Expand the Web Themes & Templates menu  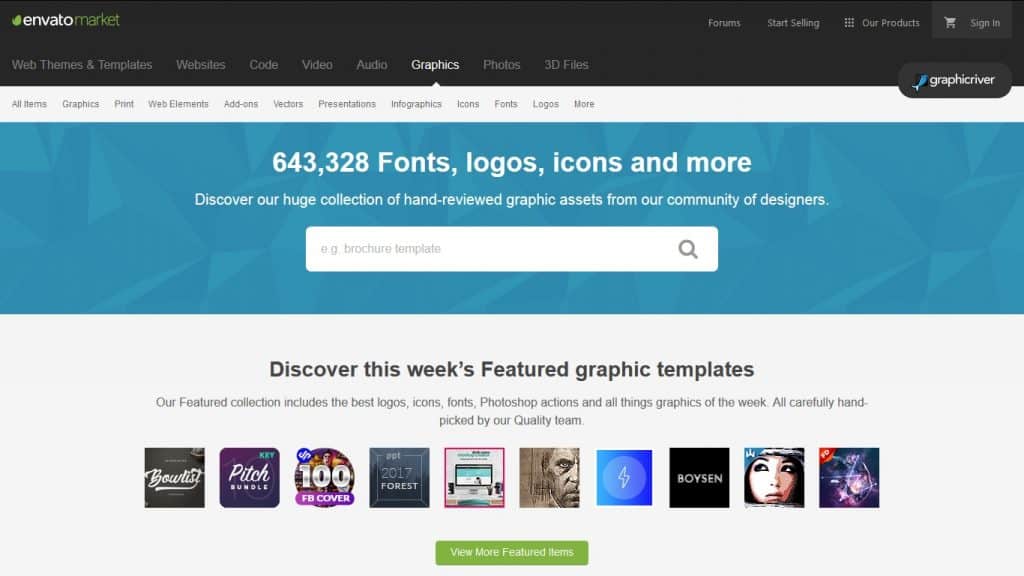pyautogui.click(x=82, y=65)
